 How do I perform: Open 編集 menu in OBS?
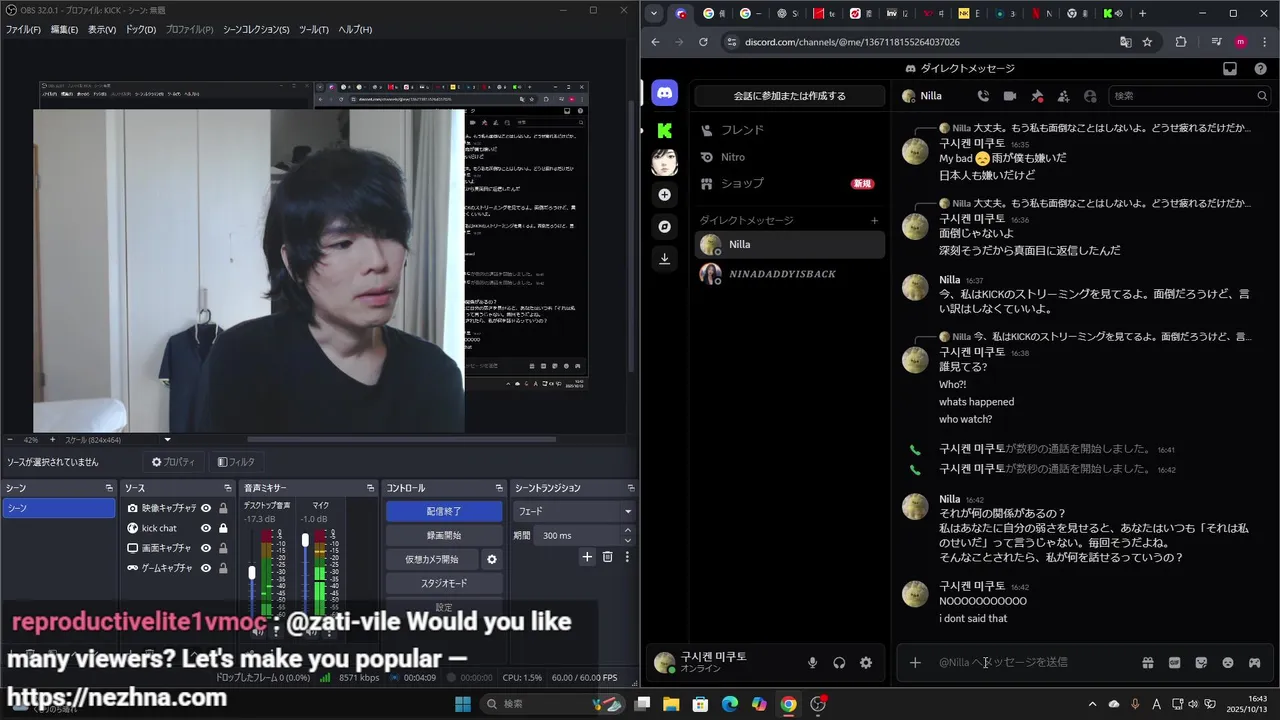tap(64, 29)
